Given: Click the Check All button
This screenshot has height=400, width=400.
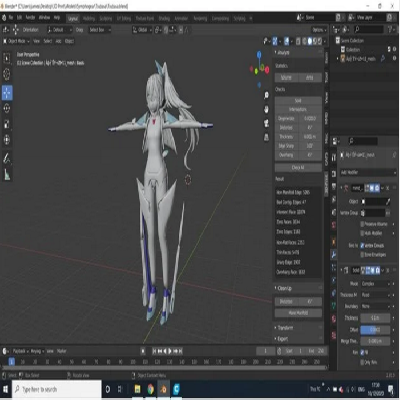Looking at the screenshot, I should (298, 168).
